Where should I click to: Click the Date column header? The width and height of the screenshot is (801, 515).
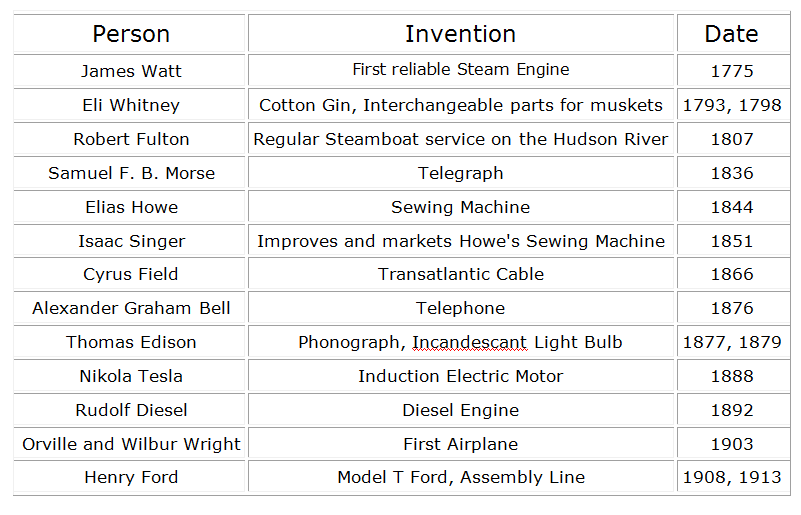(x=731, y=34)
